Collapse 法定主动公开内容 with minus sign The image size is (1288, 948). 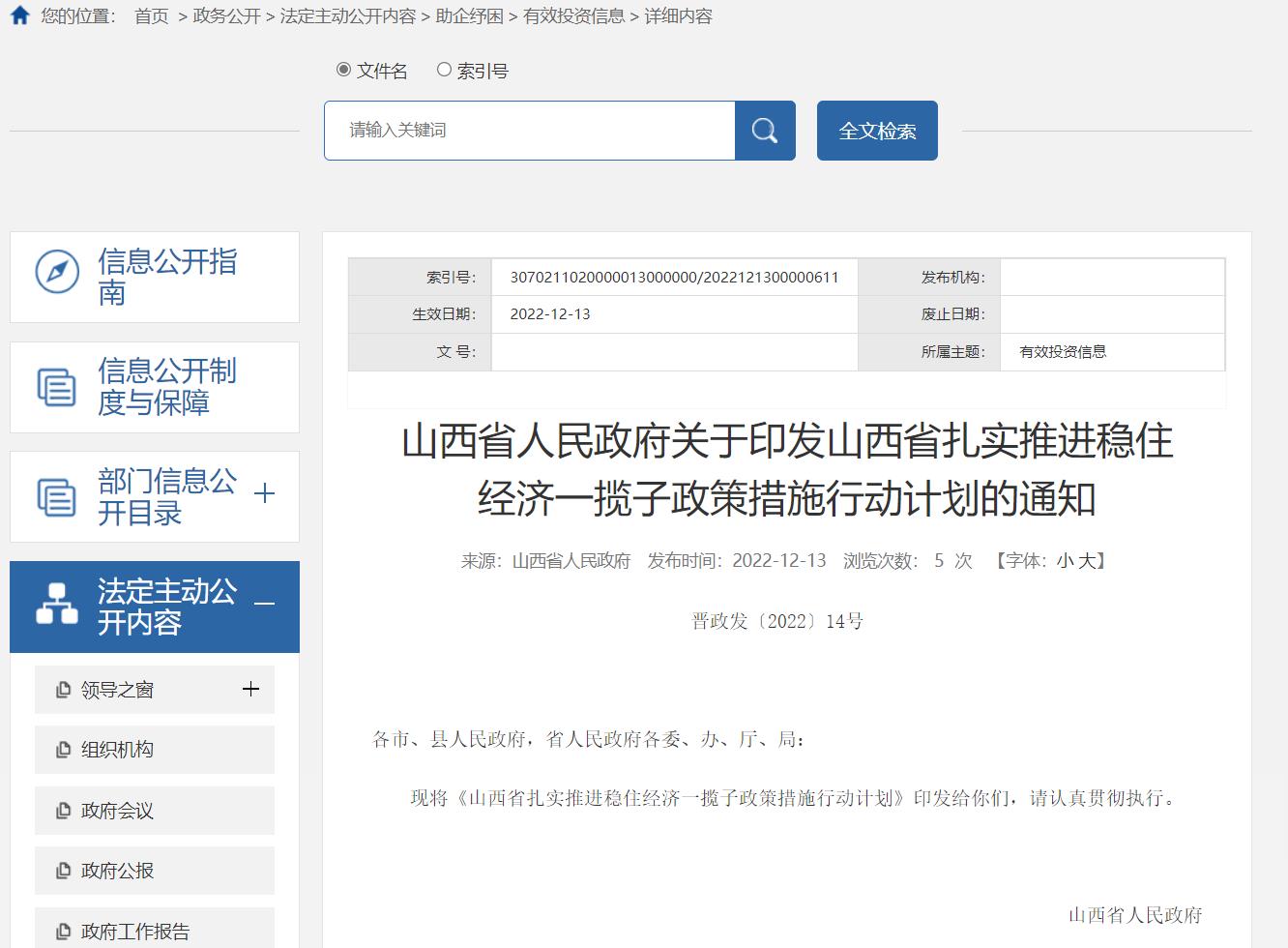pos(264,605)
